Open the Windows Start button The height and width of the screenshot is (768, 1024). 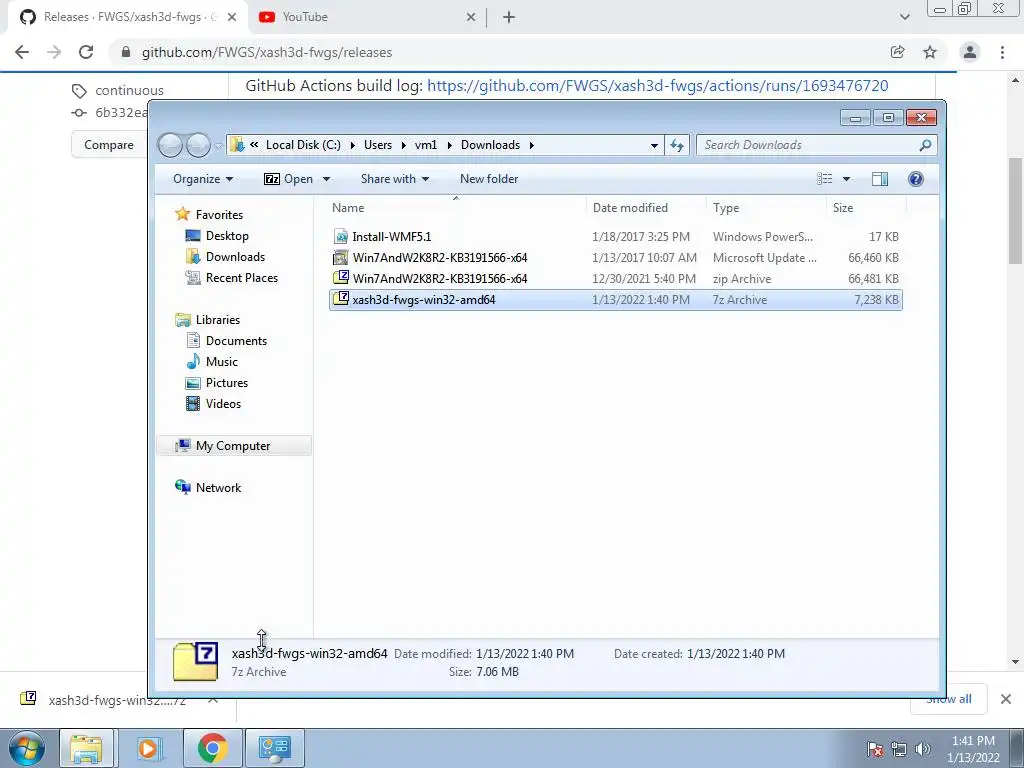[x=27, y=748]
